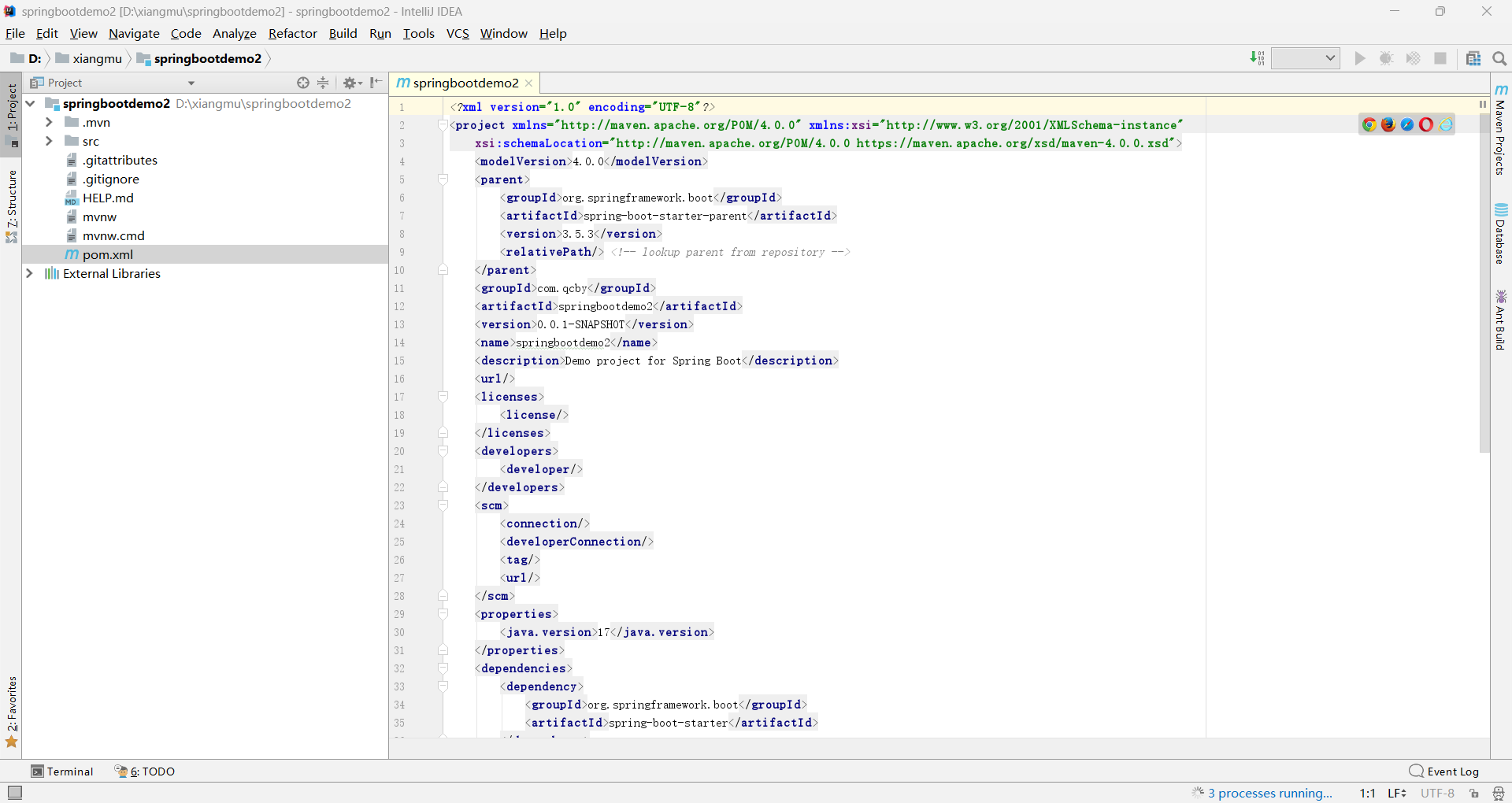The width and height of the screenshot is (1512, 803).
Task: Select mvnw.cmd file in project tree
Action: pyautogui.click(x=113, y=235)
